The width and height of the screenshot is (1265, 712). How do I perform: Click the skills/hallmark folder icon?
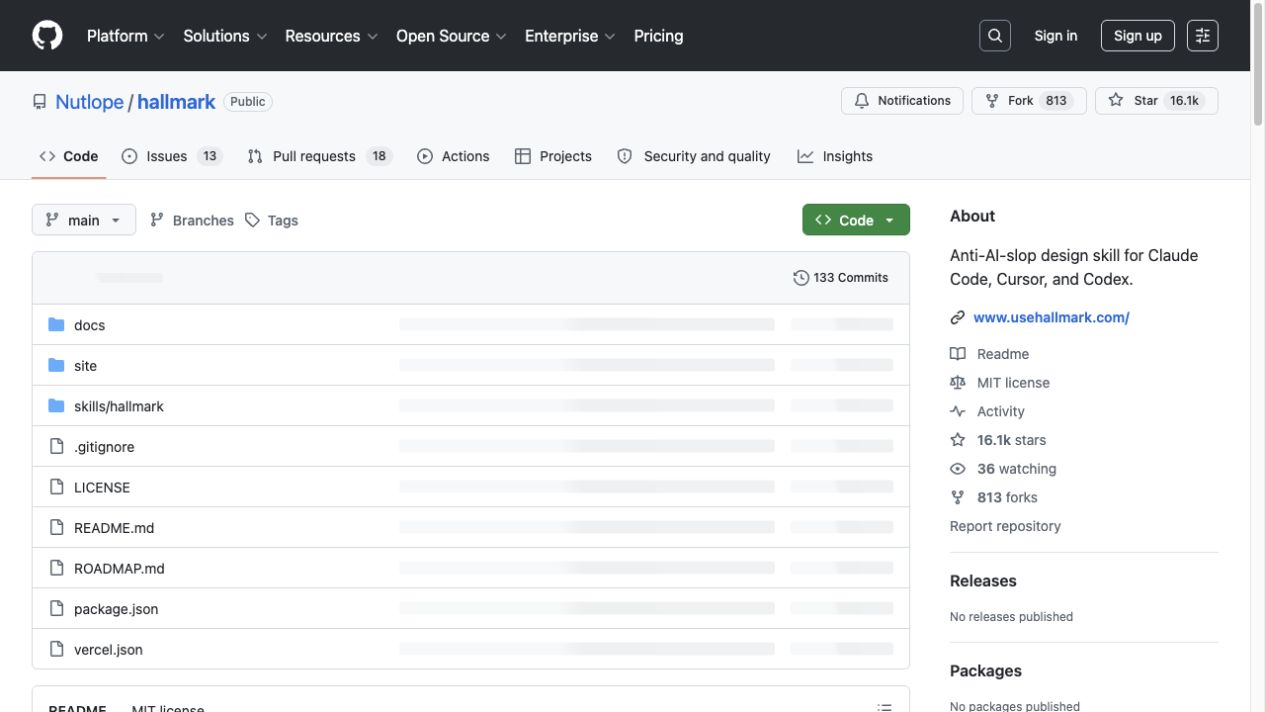56,406
